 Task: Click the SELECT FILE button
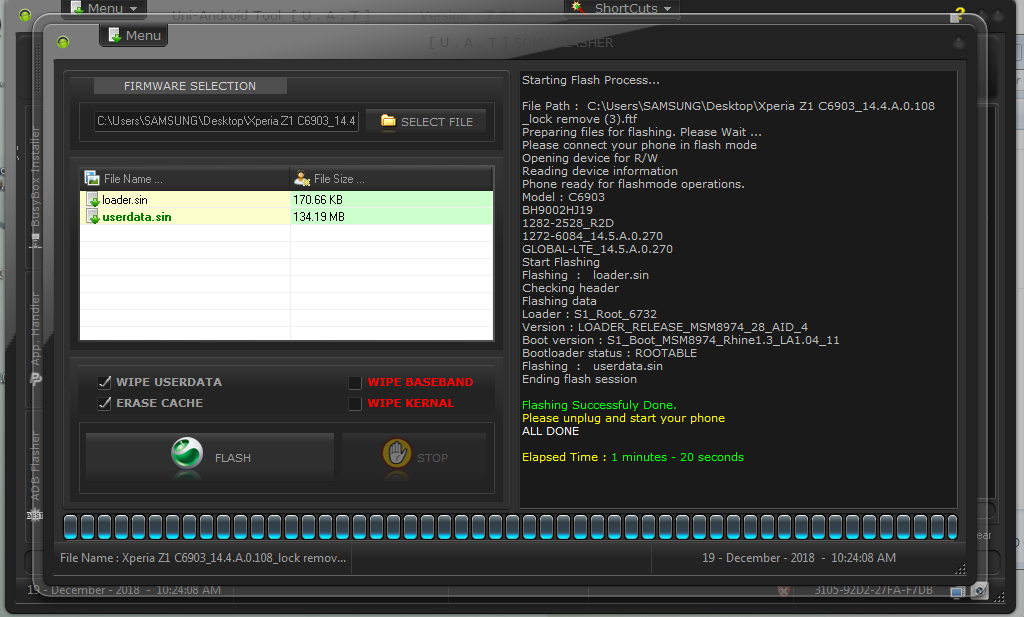426,121
